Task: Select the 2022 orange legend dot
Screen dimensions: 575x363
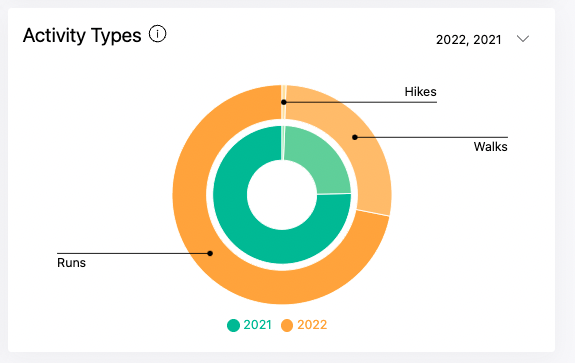Action: pyautogui.click(x=287, y=325)
